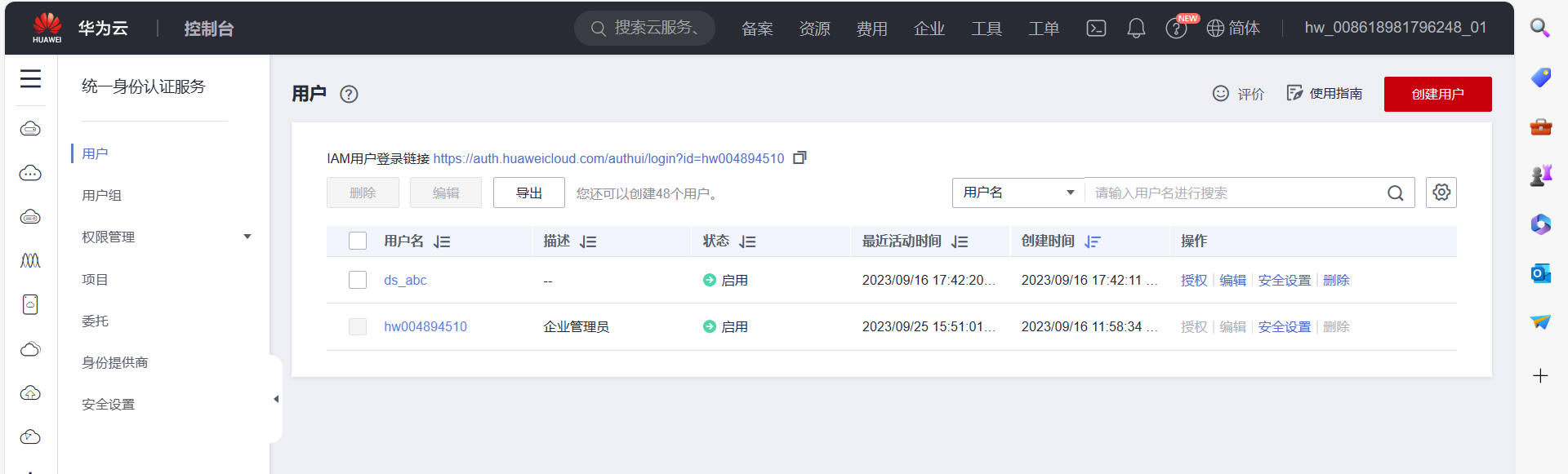Open the 用户名 search filter dropdown

tap(1018, 193)
